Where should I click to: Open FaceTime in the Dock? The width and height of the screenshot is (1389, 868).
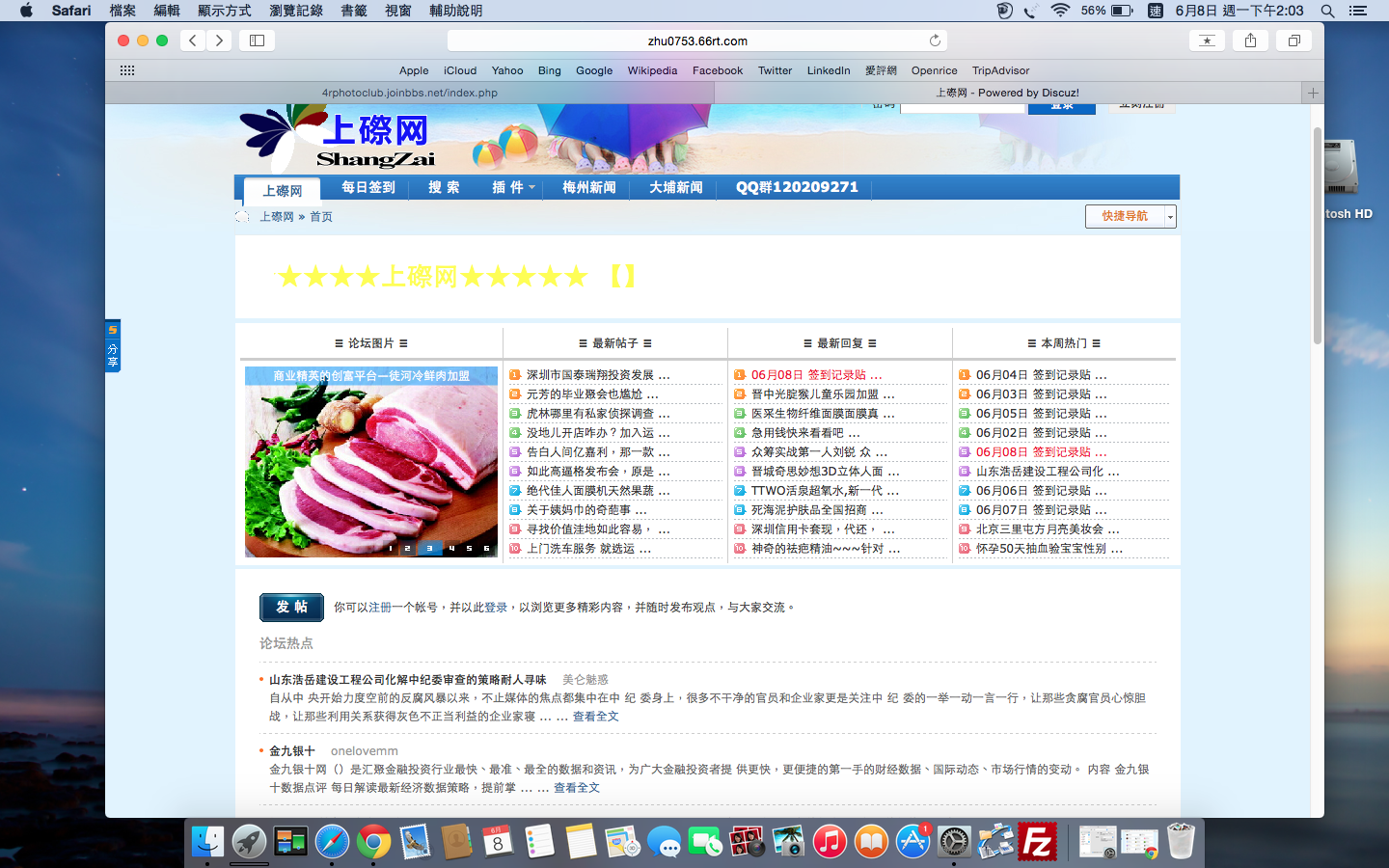(x=705, y=842)
